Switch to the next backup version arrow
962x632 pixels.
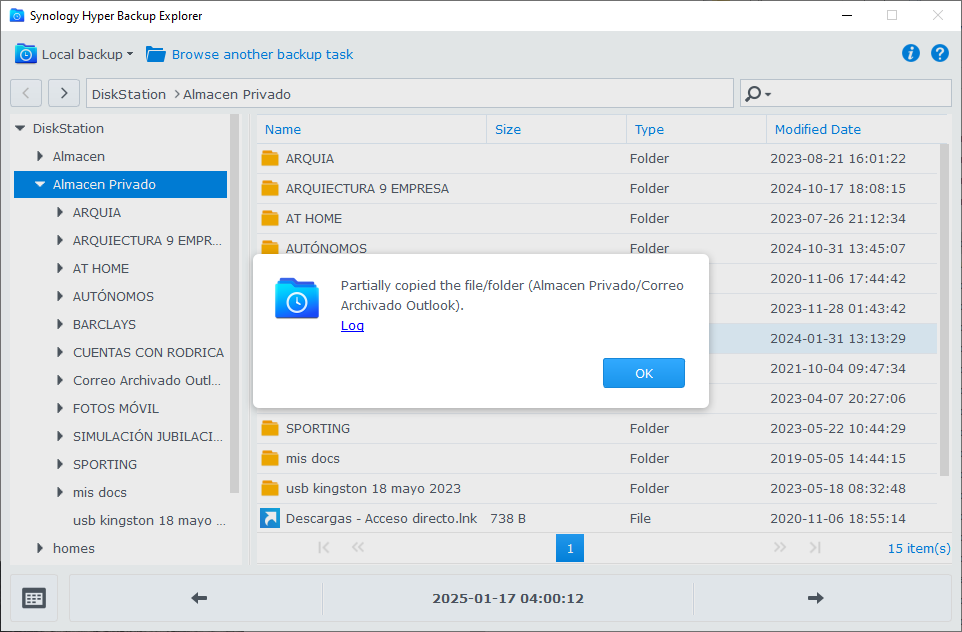pos(815,598)
